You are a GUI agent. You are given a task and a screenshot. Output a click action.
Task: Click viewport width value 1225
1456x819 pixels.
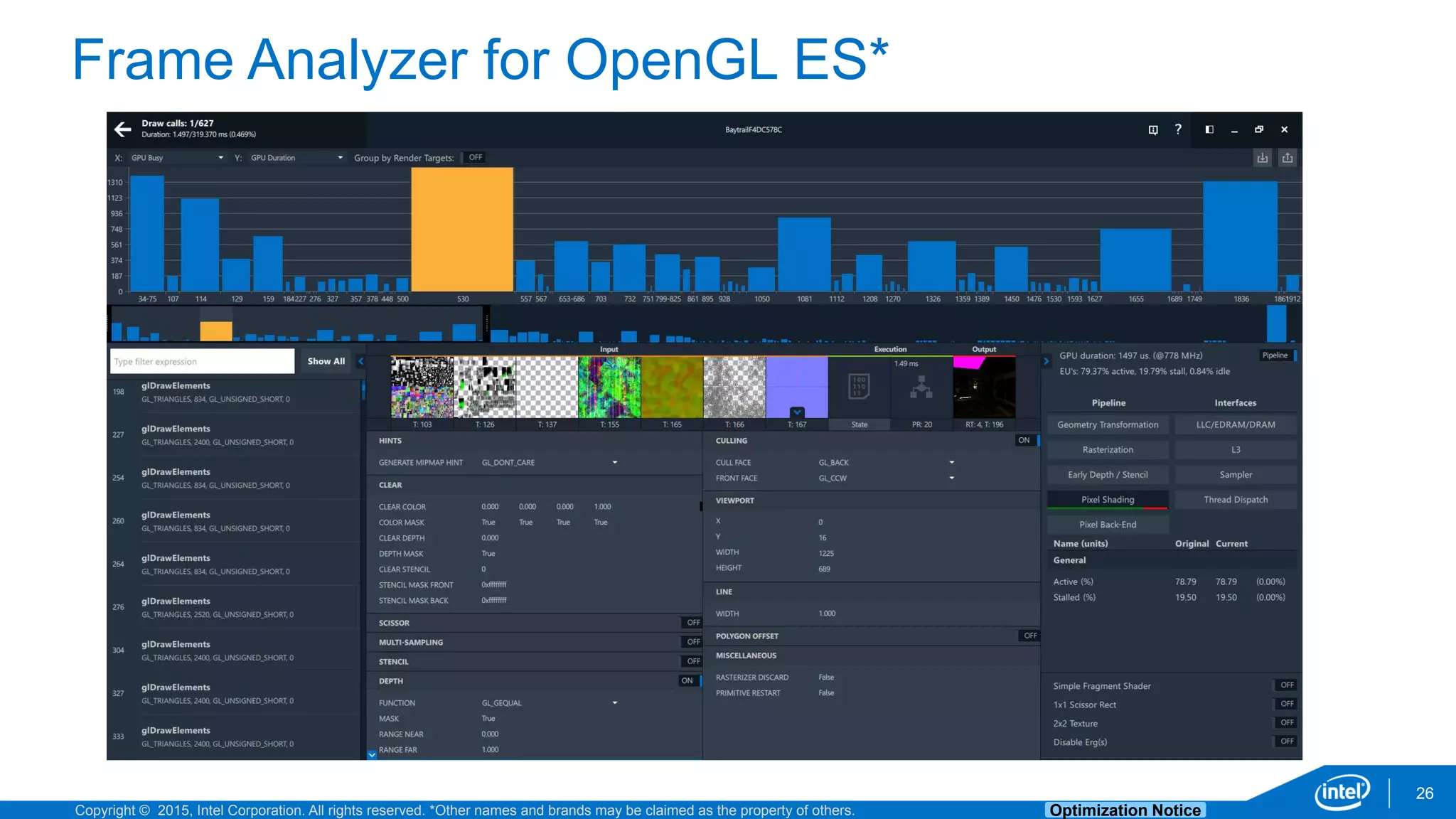click(x=826, y=553)
